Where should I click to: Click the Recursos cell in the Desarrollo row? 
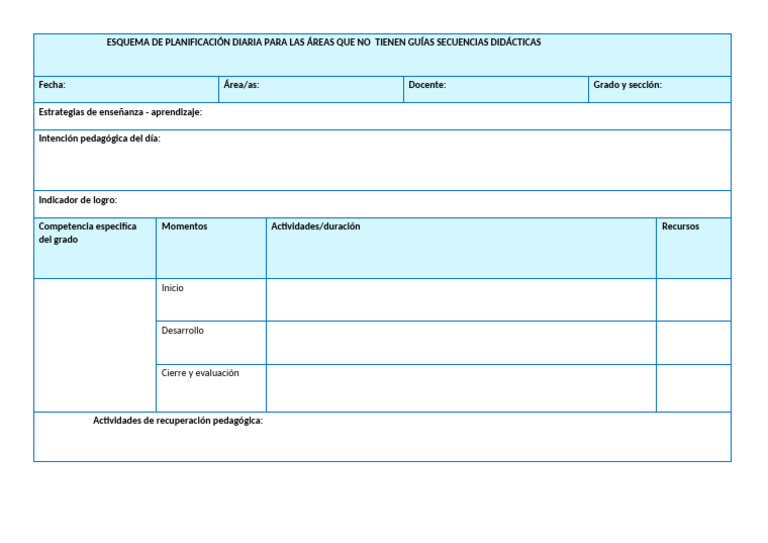[694, 343]
